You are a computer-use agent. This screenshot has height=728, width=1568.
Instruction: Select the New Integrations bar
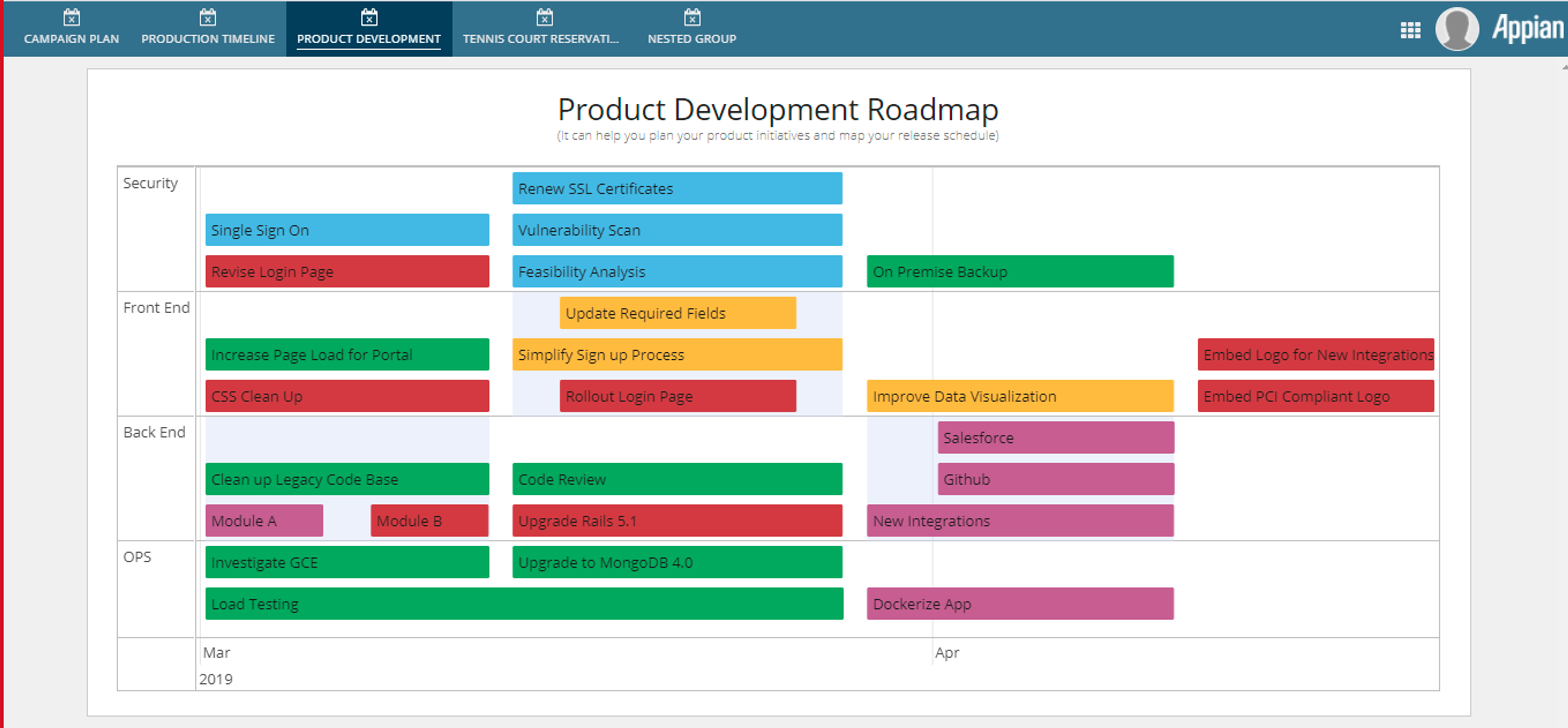click(1020, 521)
